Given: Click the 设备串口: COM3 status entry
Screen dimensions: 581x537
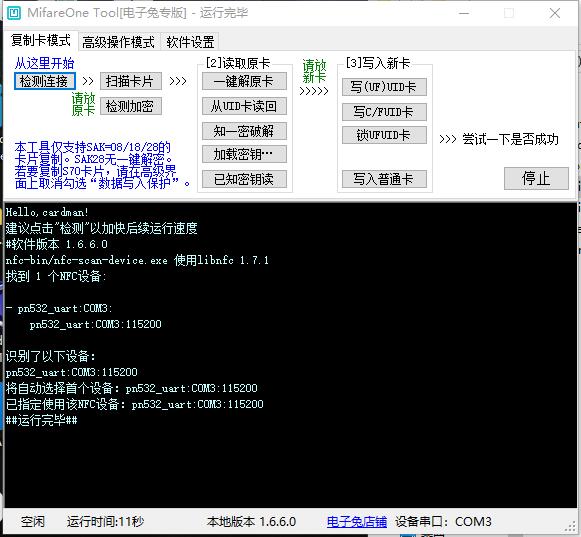Looking at the screenshot, I should tap(443, 521).
